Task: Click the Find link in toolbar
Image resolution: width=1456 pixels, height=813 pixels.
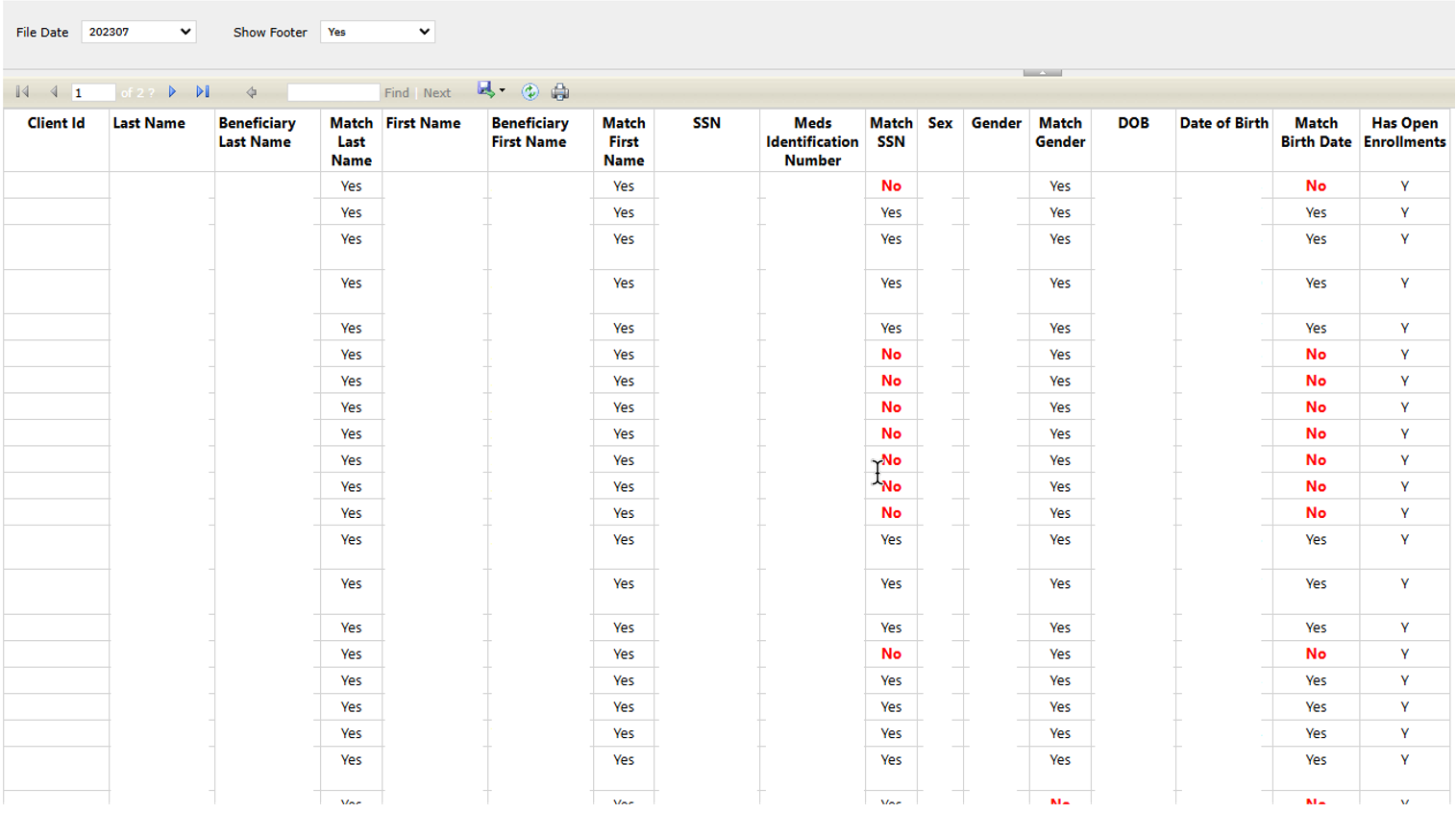Action: 396,93
